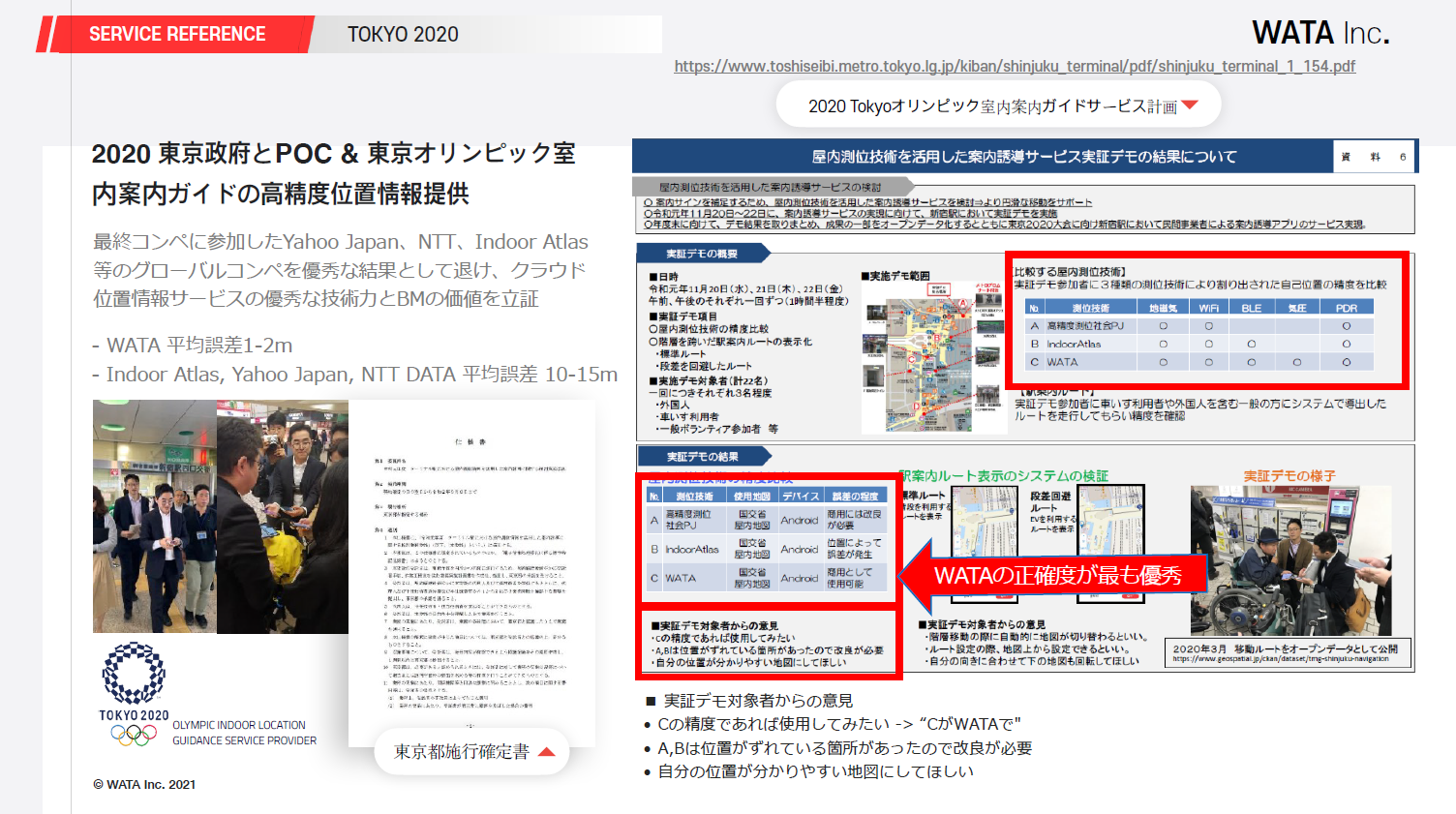Click the 資料 6 label box
Screen dimensions: 1456x814
[x=1375, y=157]
